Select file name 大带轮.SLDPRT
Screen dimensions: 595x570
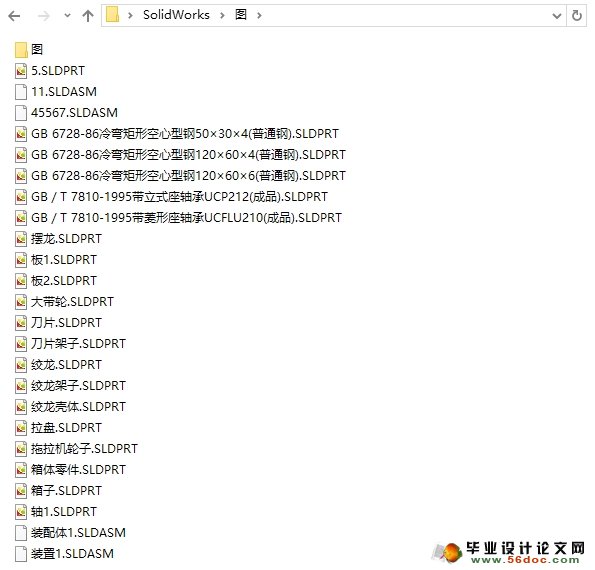72,302
